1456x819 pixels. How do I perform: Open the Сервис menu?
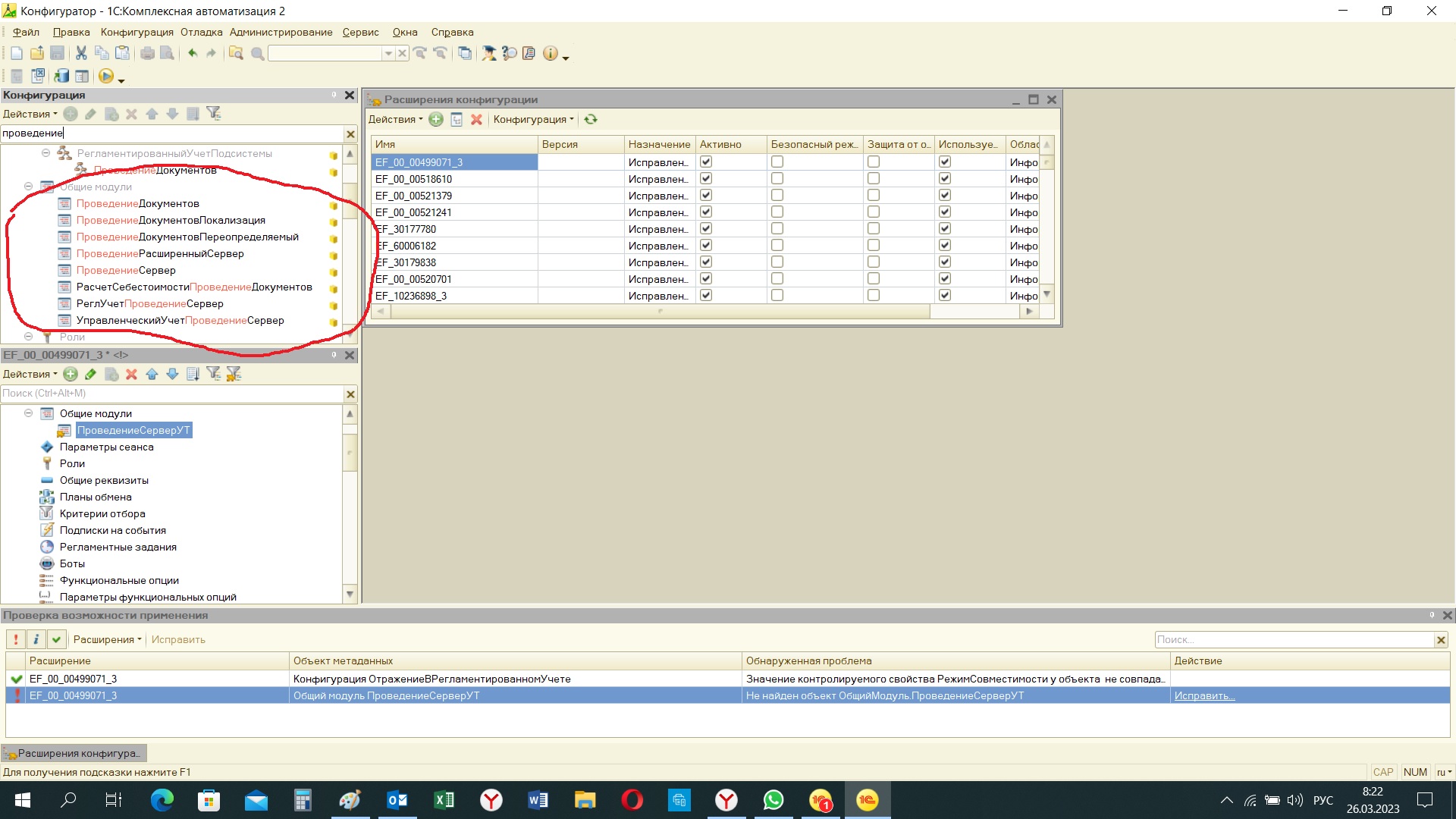[360, 32]
